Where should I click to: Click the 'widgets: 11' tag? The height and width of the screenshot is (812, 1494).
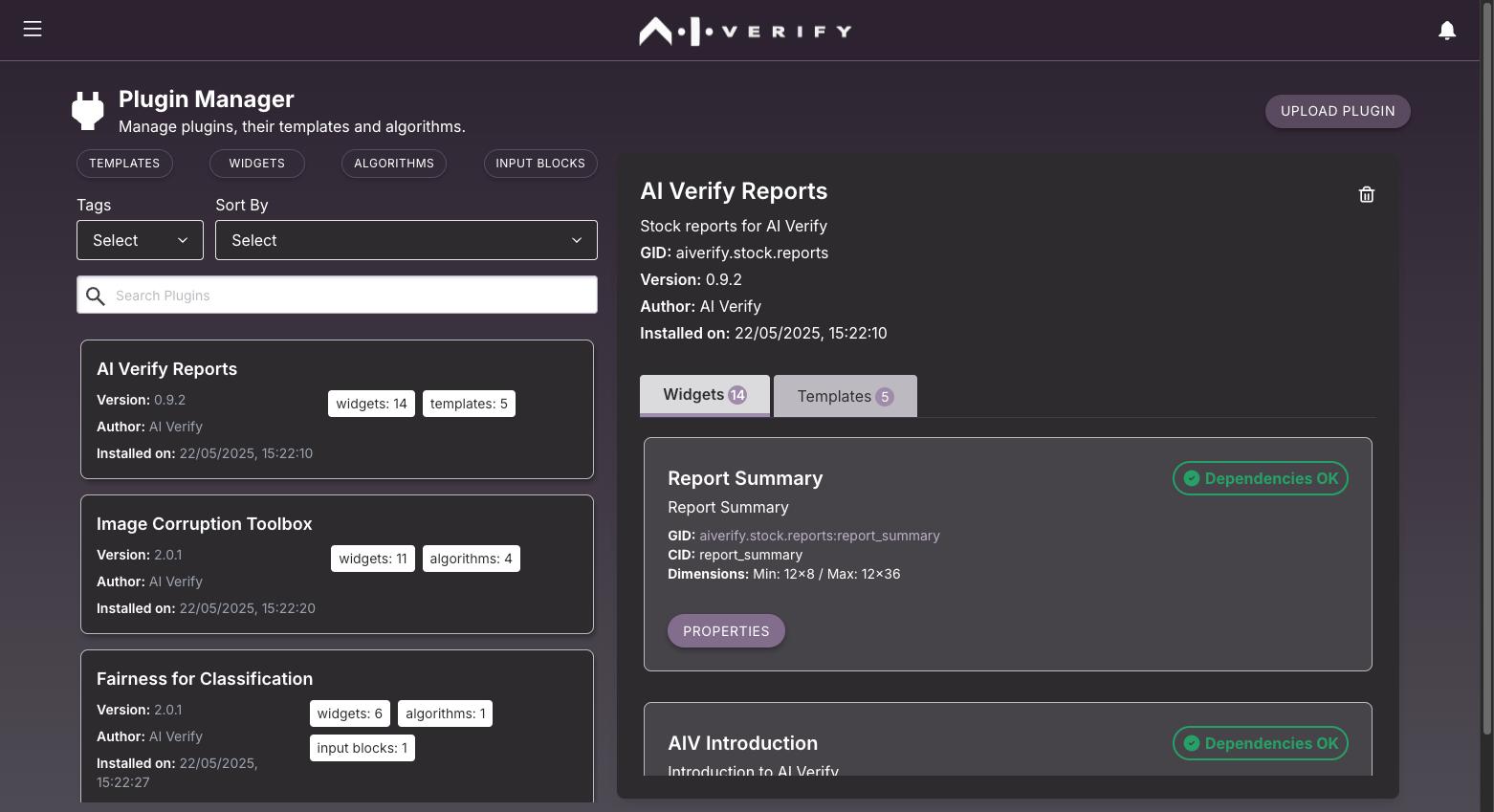[373, 559]
